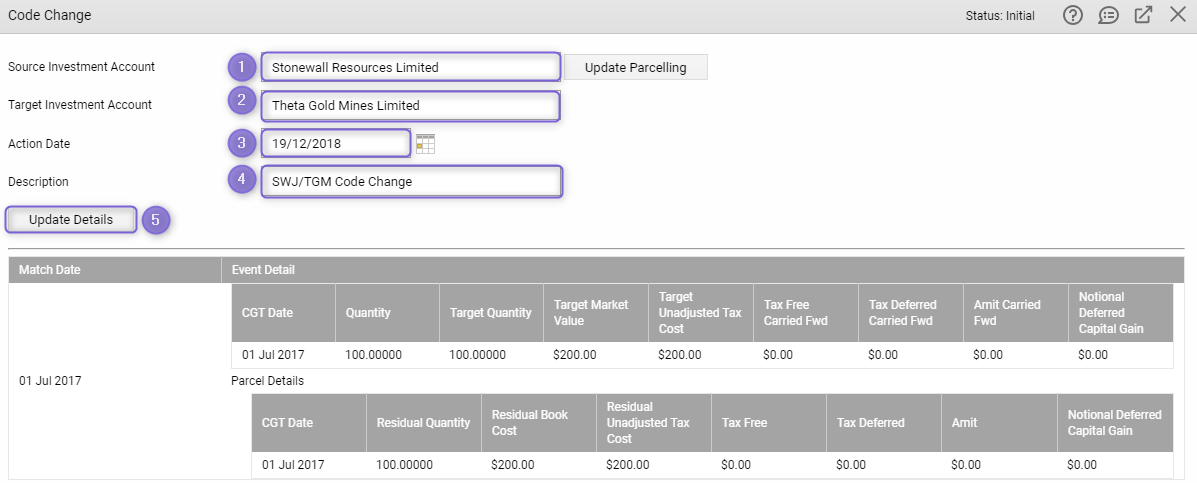Click the Tax Free Carried Fwd header

pos(805,313)
